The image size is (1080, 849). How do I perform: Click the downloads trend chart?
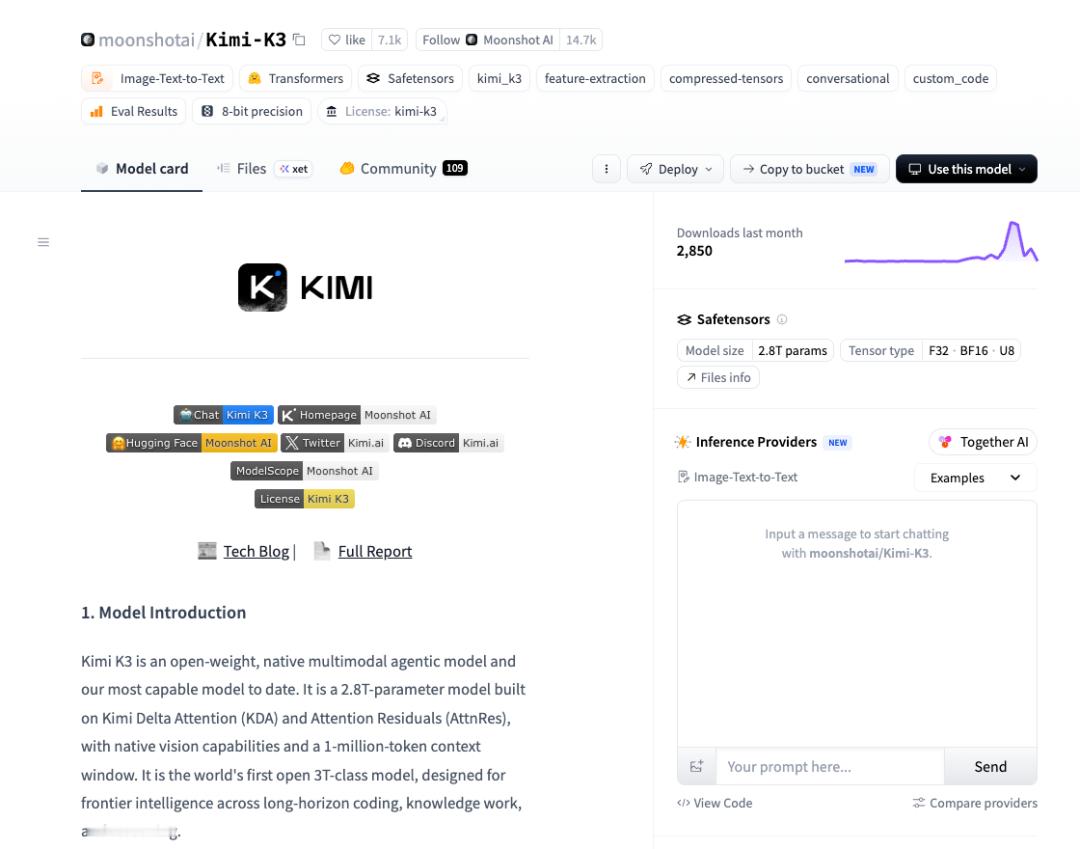click(x=941, y=242)
